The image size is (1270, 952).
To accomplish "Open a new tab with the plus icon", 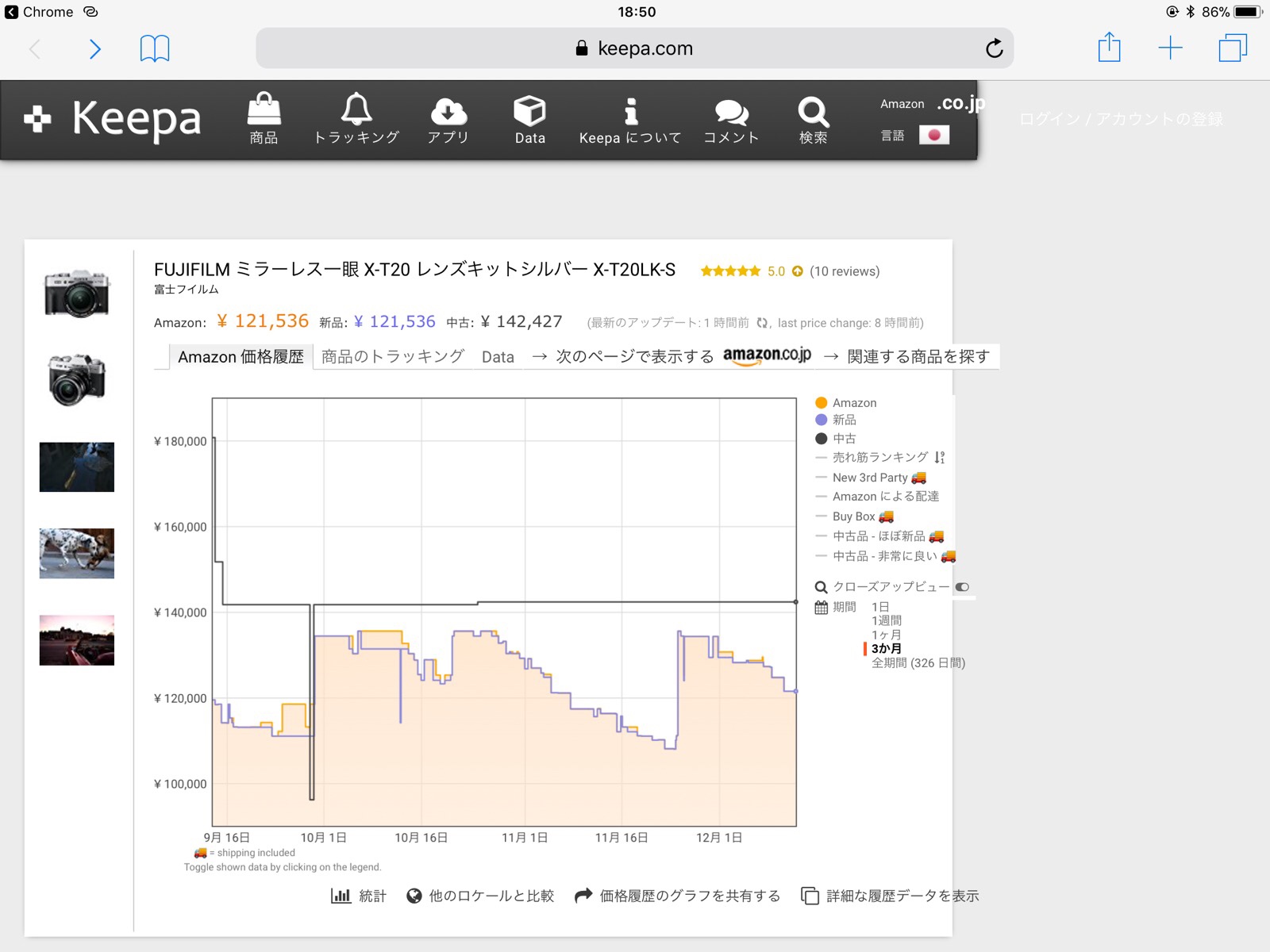I will click(1170, 48).
